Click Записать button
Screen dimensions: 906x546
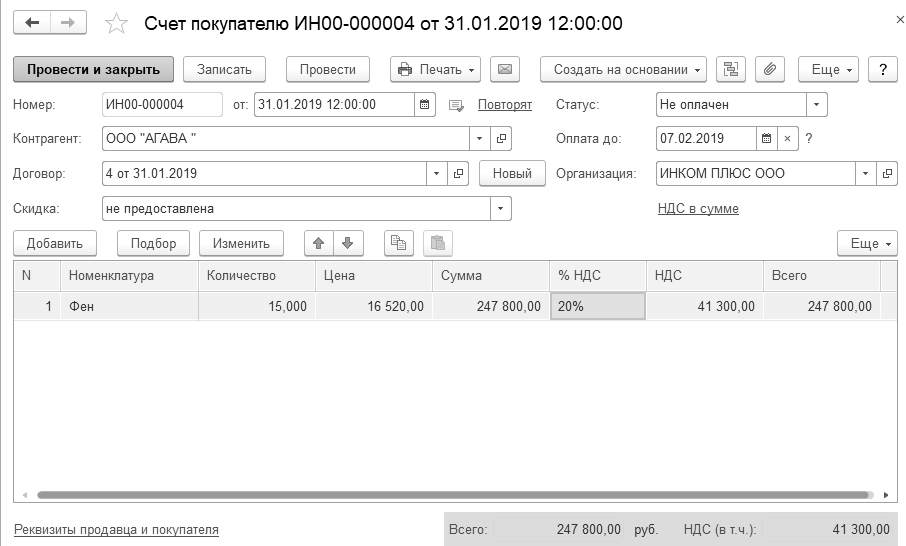pyautogui.click(x=224, y=69)
